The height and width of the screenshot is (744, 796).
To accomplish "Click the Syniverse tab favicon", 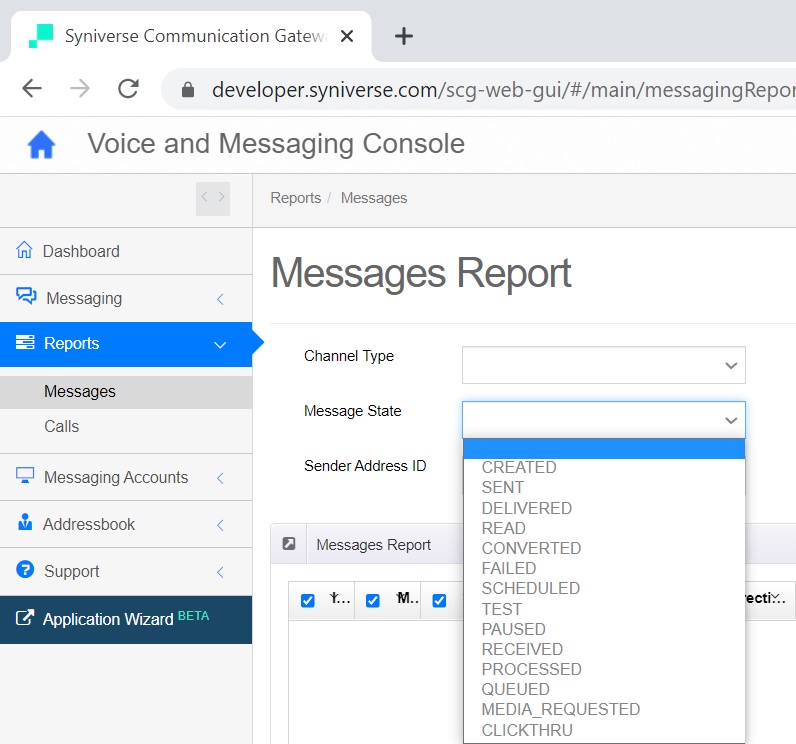I will click(41, 36).
